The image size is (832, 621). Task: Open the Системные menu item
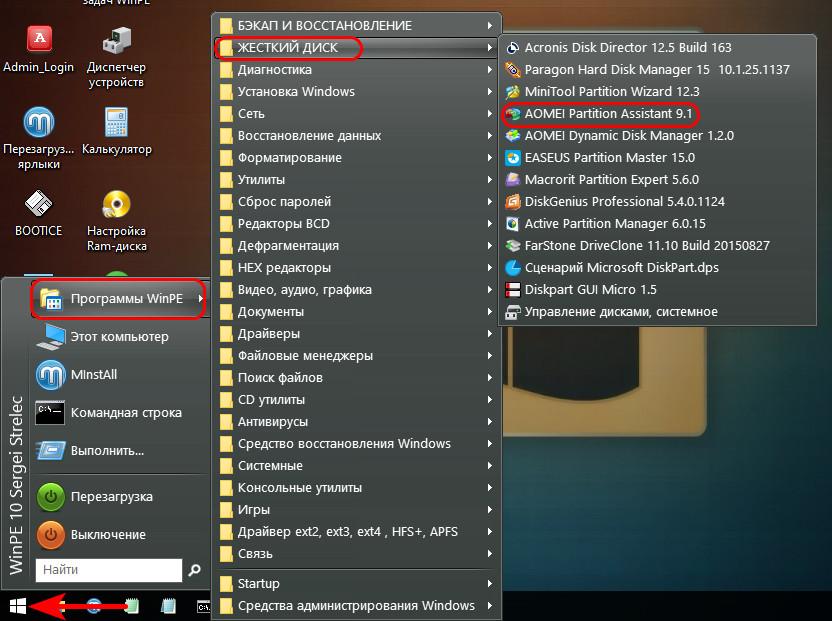357,465
